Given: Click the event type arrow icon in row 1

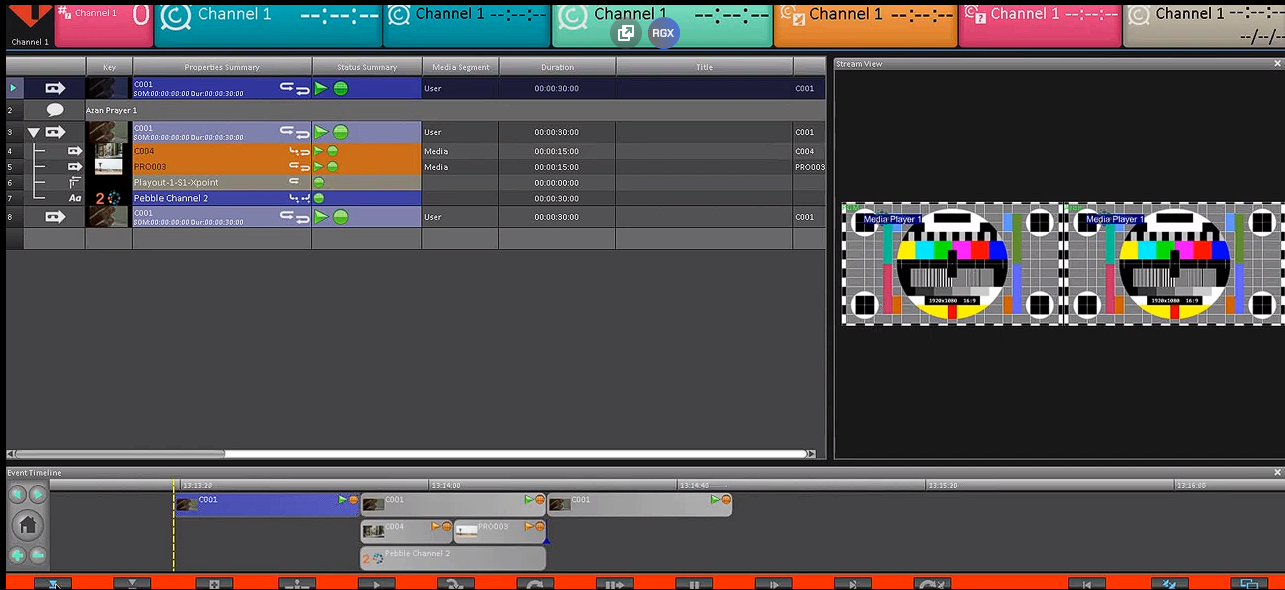Looking at the screenshot, I should click(55, 88).
